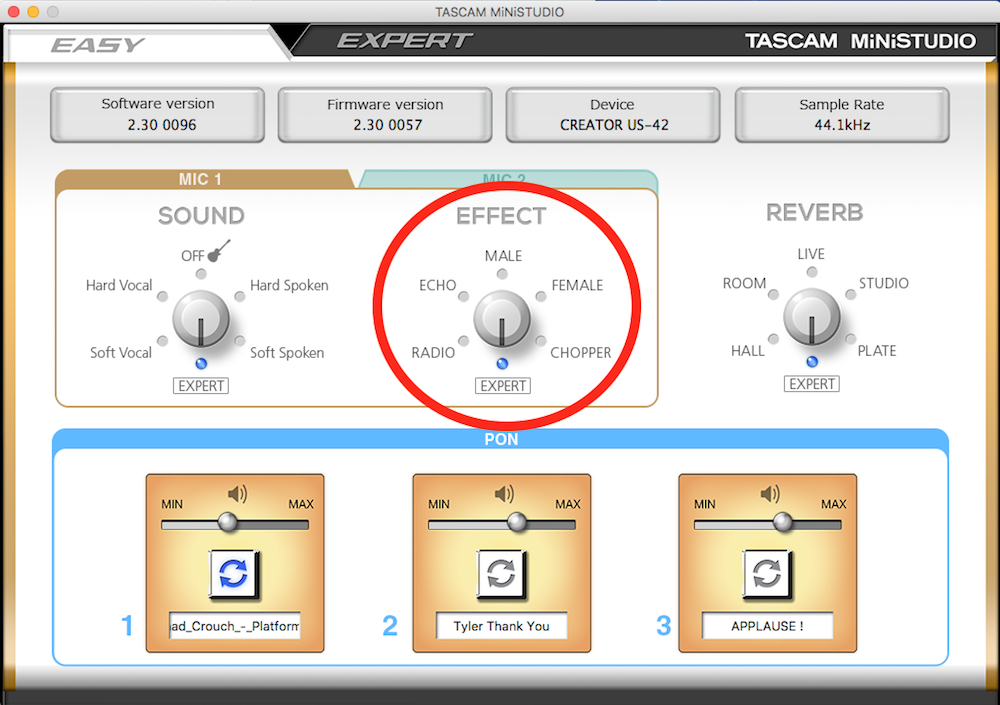Screen dimensions: 1000x705
Task: Click the TASCAM MiNiSTUDIO logo
Action: [x=860, y=41]
